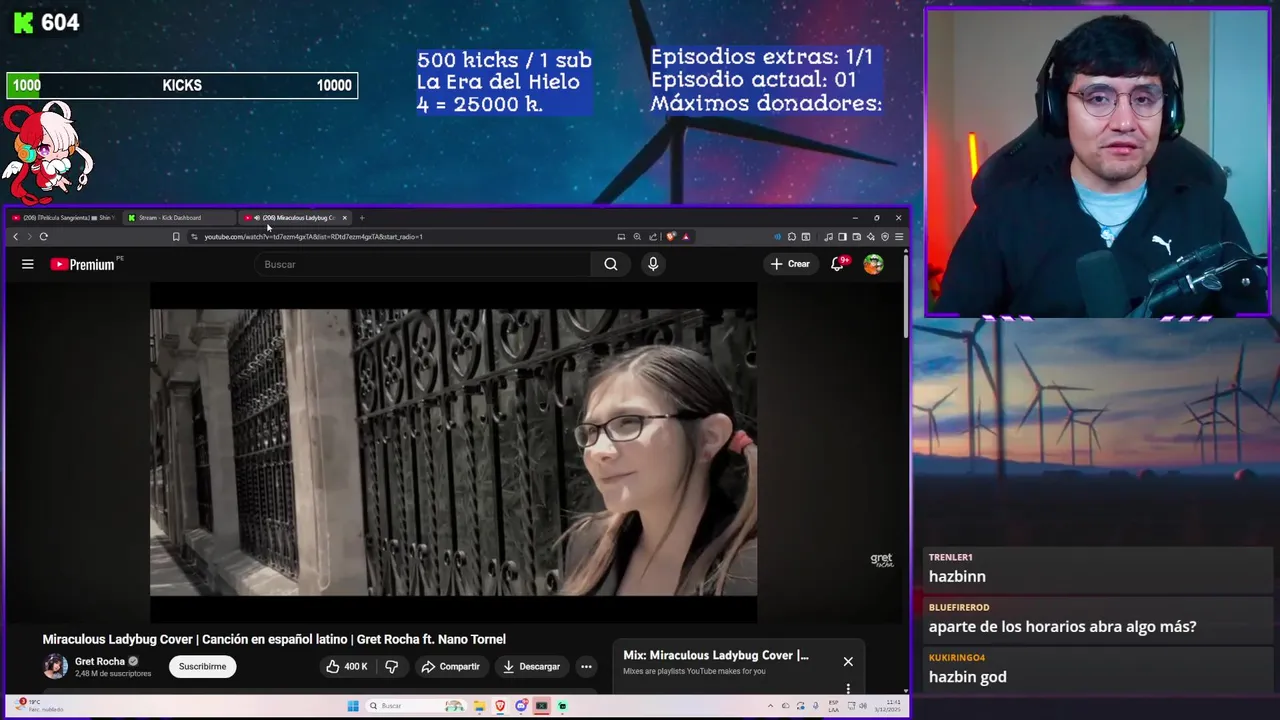Open YouTube notifications bell
Image resolution: width=1280 pixels, height=720 pixels.
[x=838, y=264]
